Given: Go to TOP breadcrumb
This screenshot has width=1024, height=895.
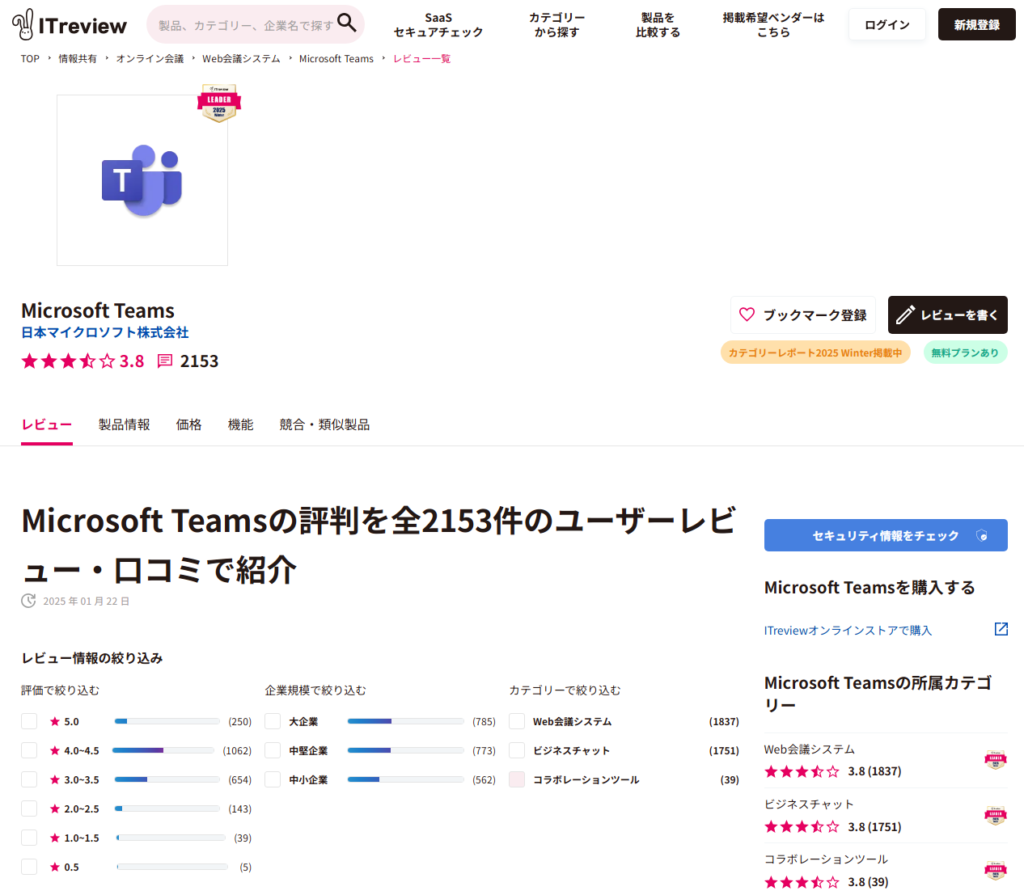Looking at the screenshot, I should pyautogui.click(x=30, y=59).
